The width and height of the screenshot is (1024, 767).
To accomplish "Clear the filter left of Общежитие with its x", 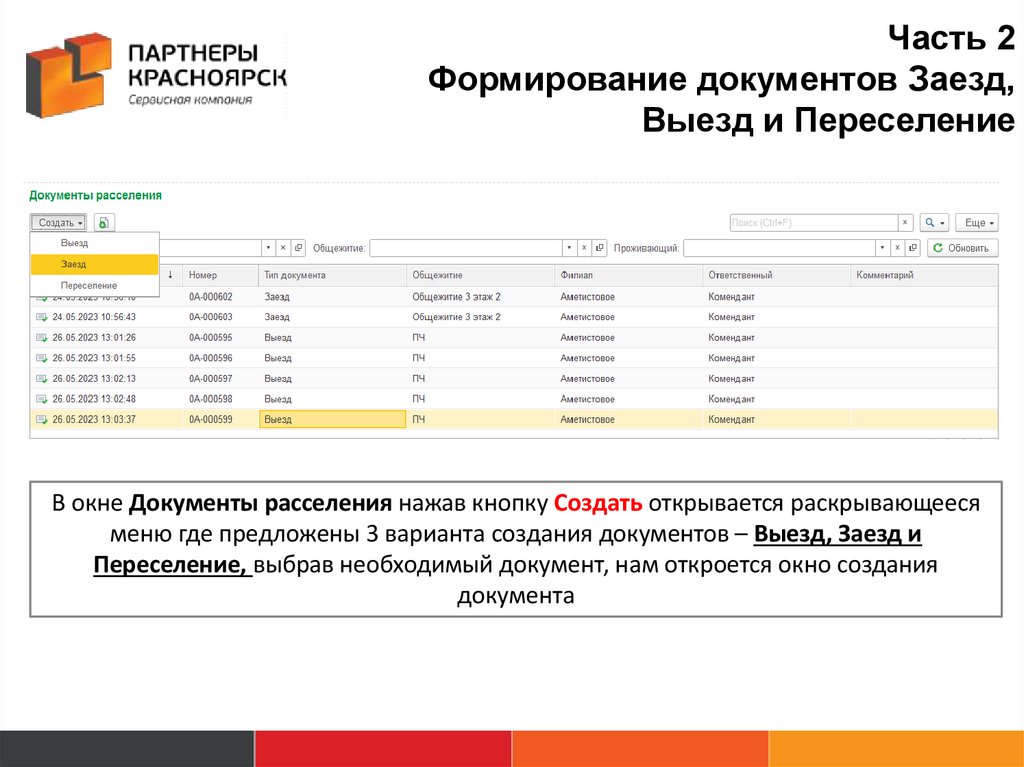I will [283, 248].
